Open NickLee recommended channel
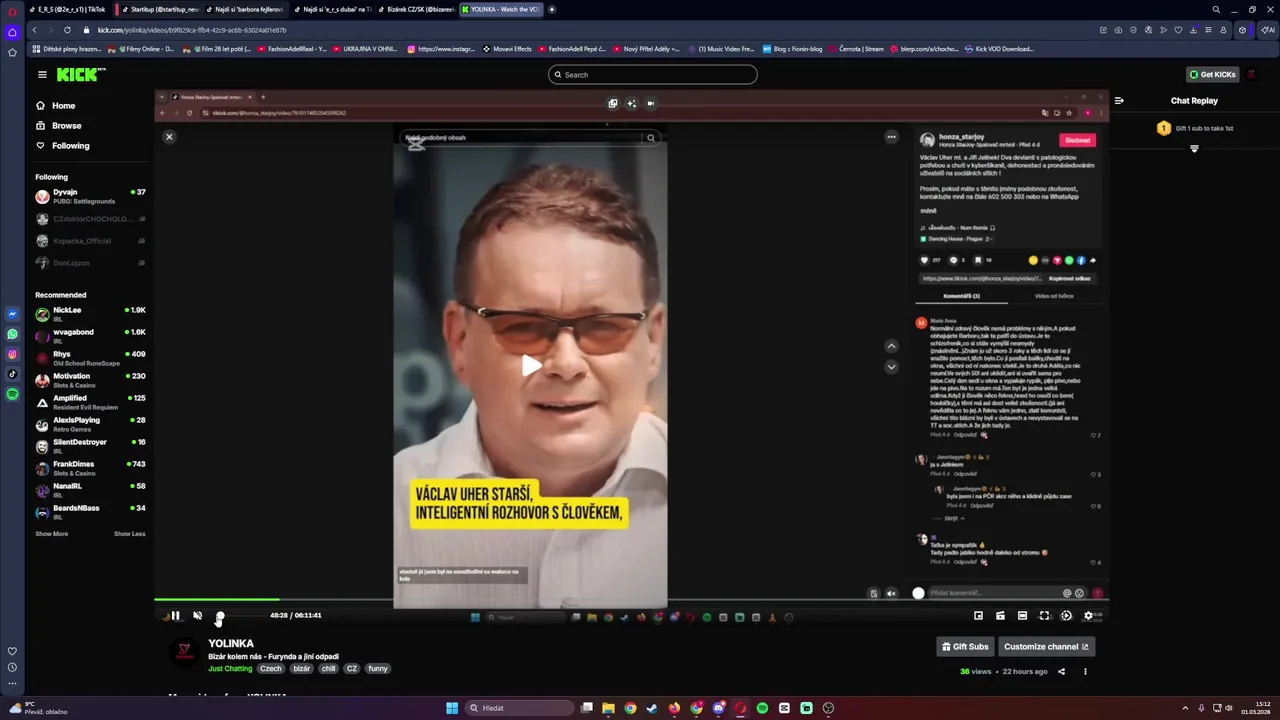Screen dimensions: 1280x720 (90, 314)
